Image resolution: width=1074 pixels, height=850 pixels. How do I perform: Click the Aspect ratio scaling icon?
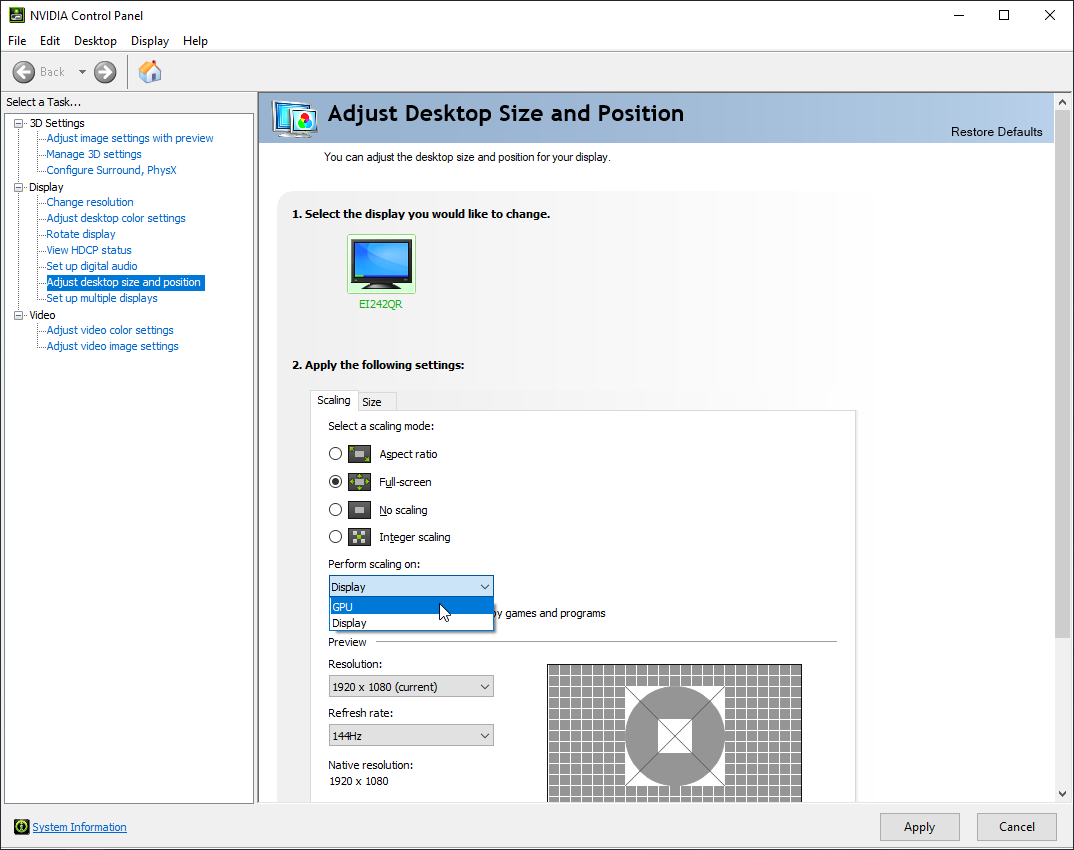[360, 453]
